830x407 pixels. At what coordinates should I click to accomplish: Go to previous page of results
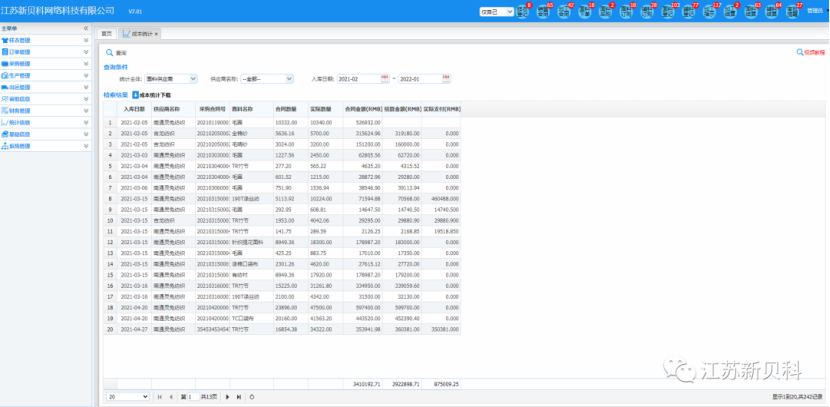(x=171, y=396)
